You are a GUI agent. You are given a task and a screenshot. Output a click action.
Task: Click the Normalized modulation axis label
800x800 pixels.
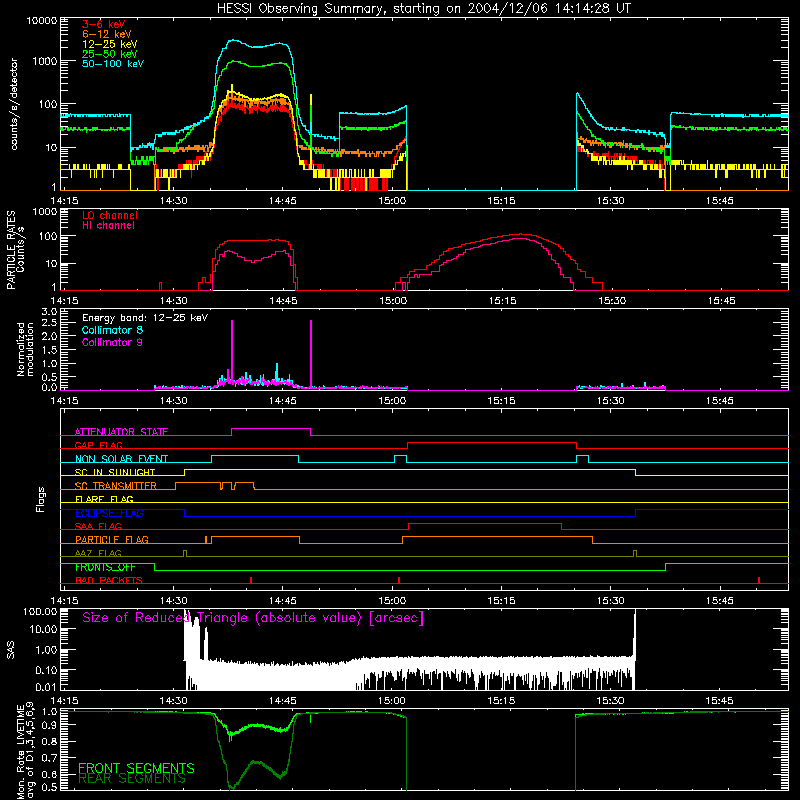[x=25, y=349]
